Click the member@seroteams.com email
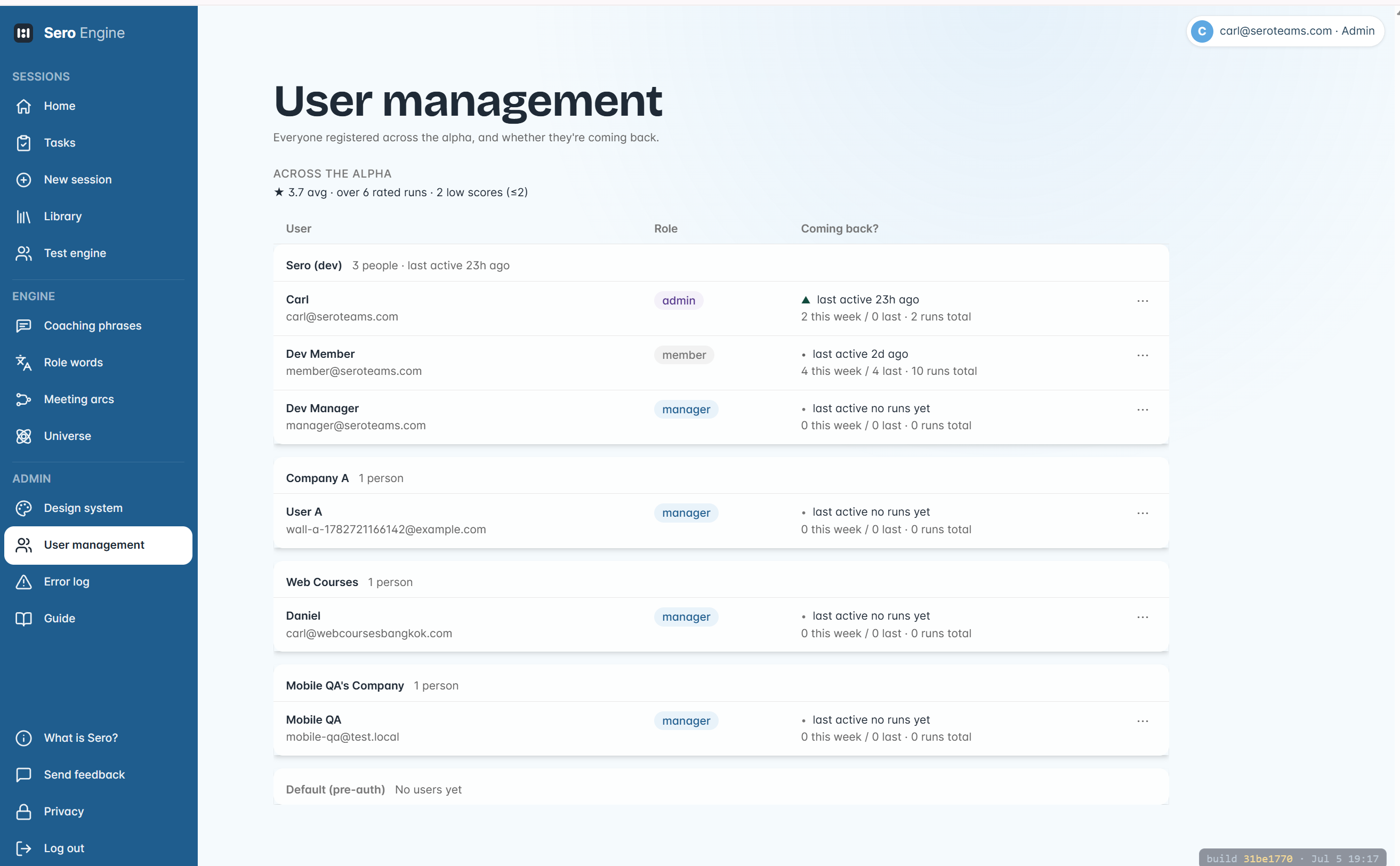 [x=354, y=371]
